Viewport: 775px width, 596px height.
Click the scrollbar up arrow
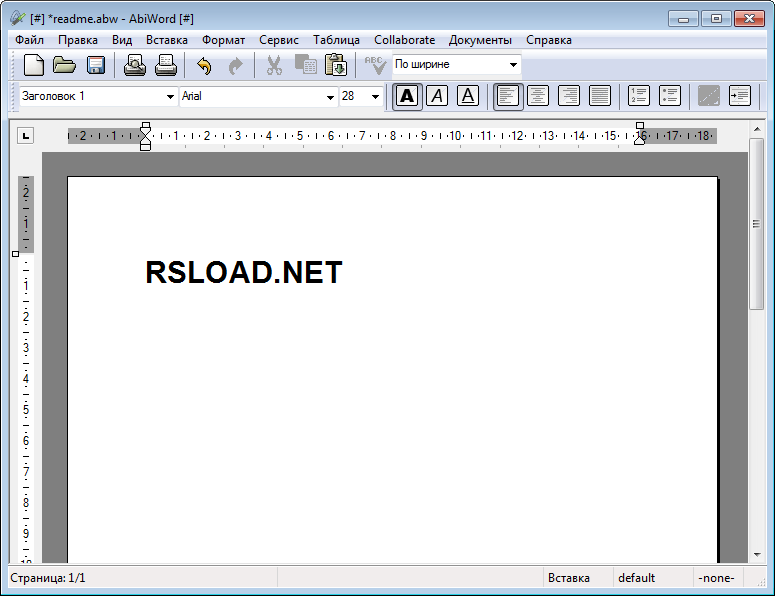(757, 129)
